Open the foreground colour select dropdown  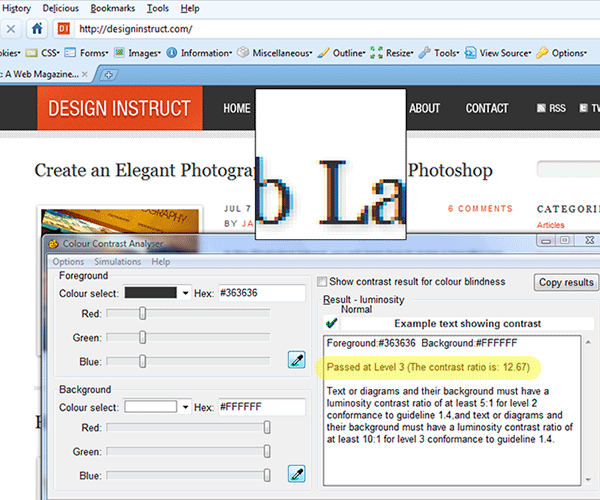[x=185, y=293]
